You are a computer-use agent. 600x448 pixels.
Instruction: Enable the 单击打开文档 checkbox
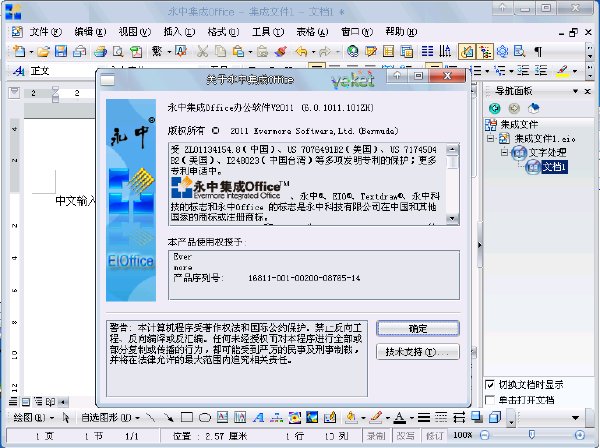point(489,400)
